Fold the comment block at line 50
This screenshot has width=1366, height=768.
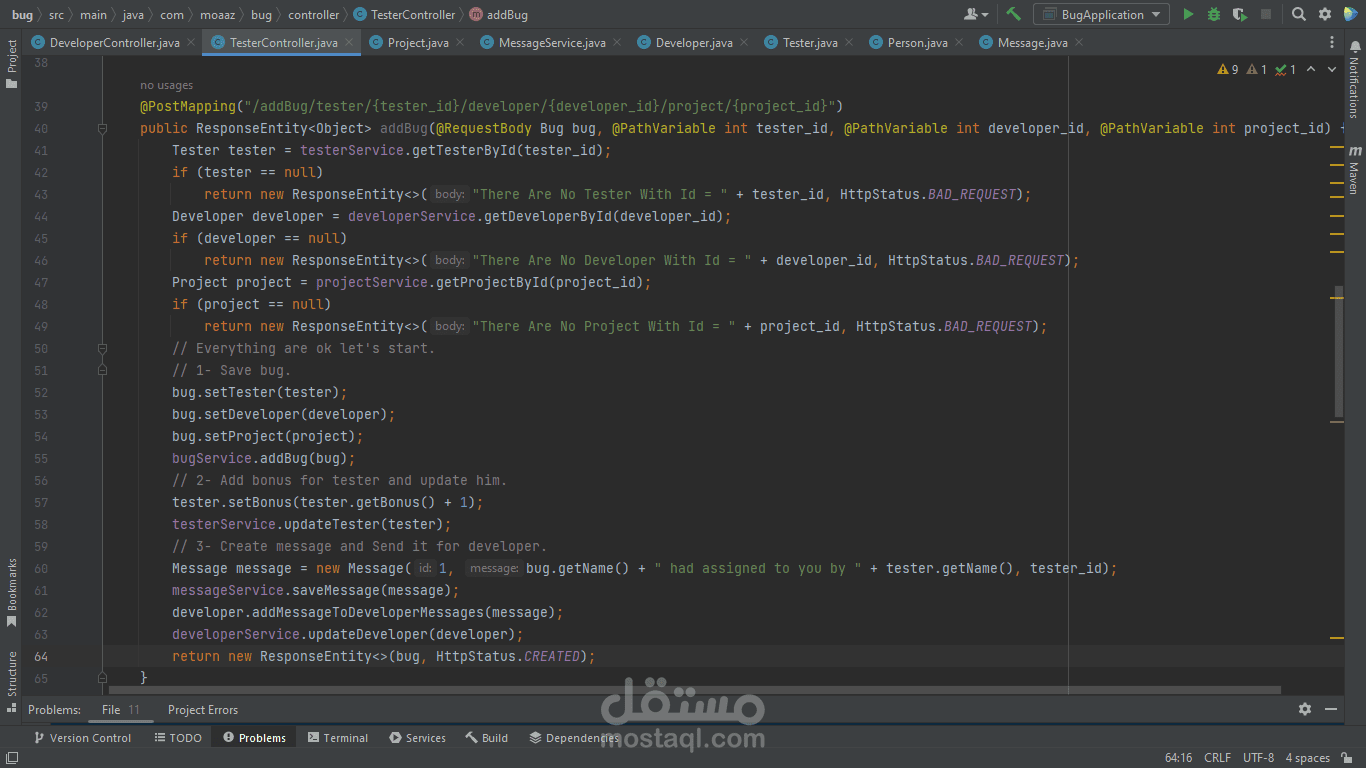coord(102,349)
